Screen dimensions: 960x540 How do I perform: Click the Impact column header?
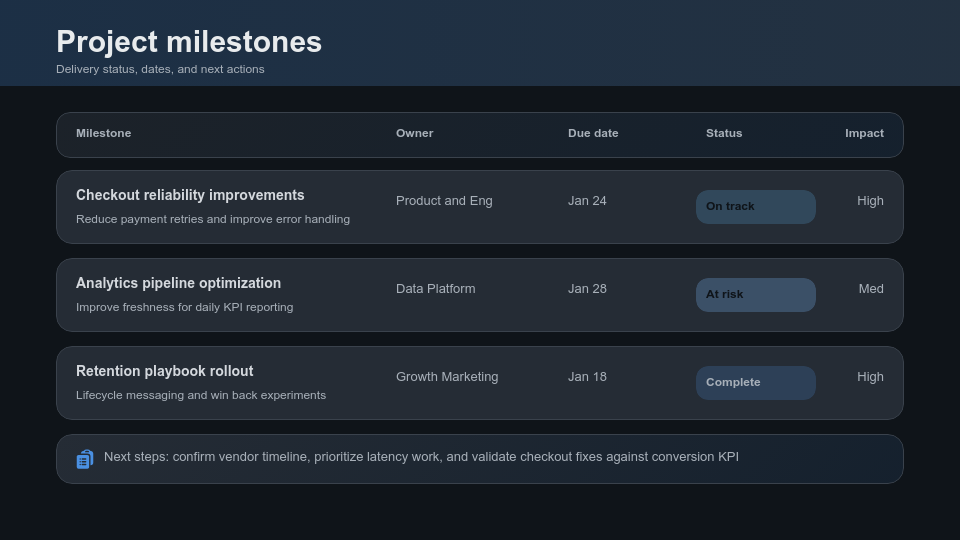pos(864,133)
